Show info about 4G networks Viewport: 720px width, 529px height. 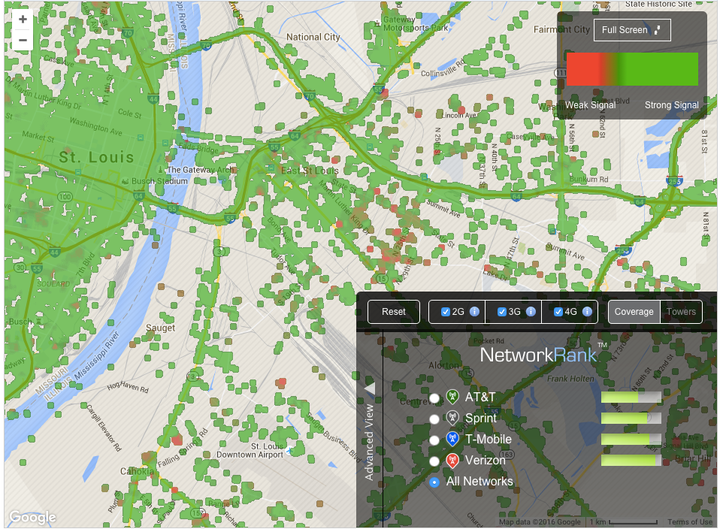pos(587,311)
